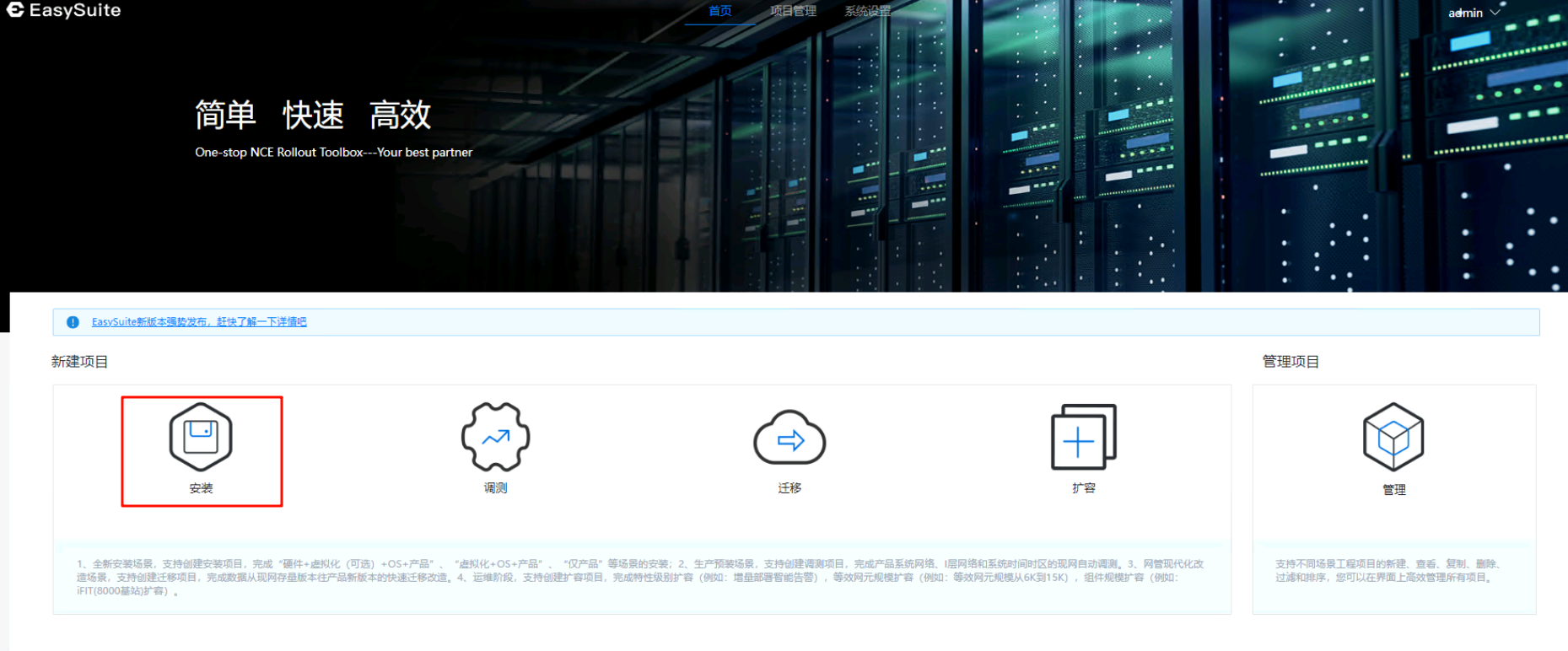Click the admin username

click(1465, 13)
